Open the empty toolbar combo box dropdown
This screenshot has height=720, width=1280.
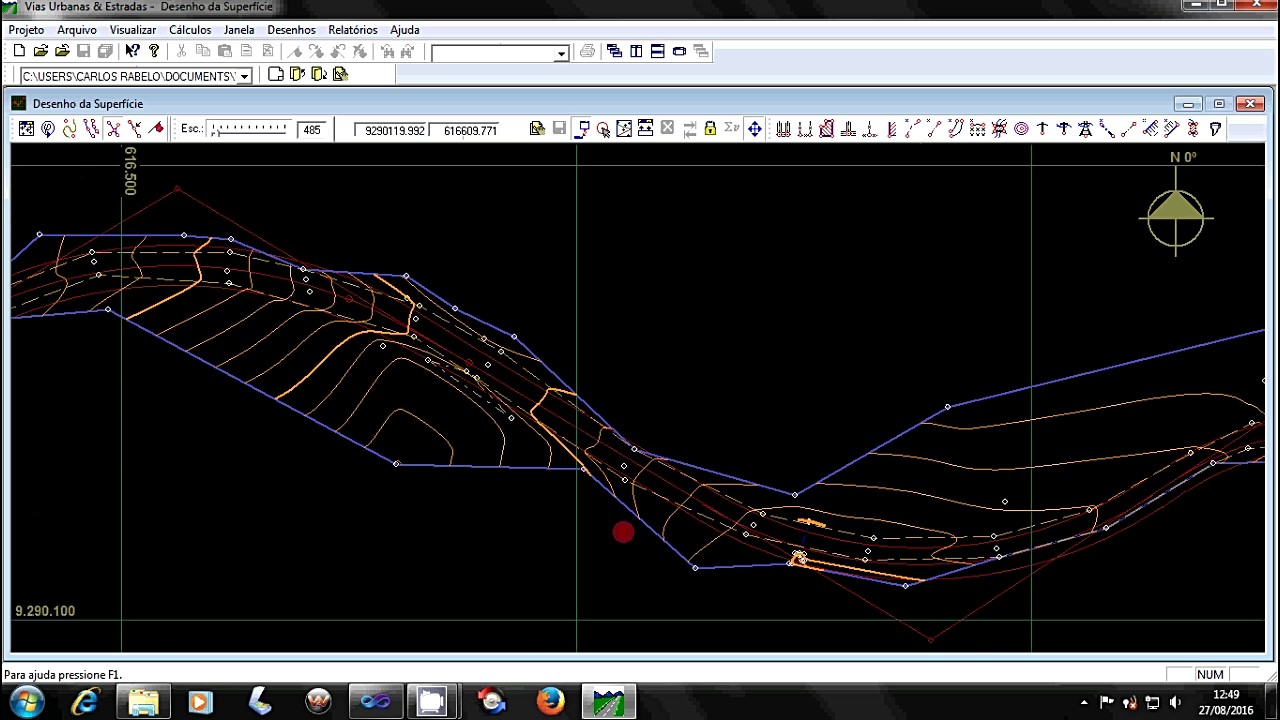561,53
